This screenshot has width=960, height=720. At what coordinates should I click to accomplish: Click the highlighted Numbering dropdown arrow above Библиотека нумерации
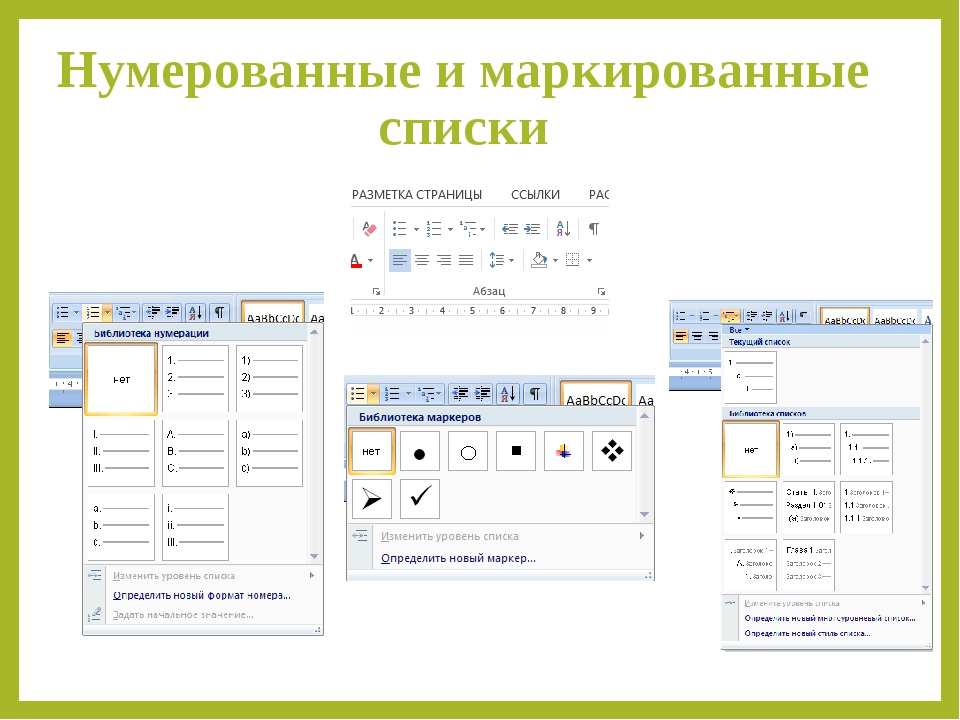pos(107,313)
